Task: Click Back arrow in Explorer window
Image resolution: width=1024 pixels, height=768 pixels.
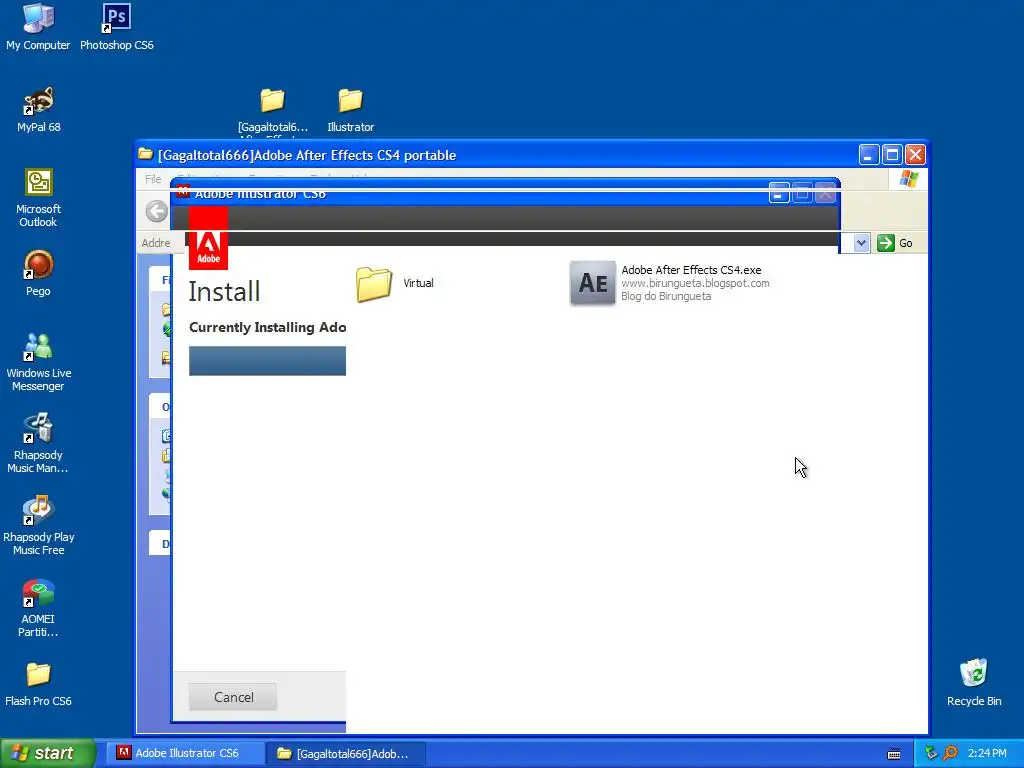Action: coord(157,211)
